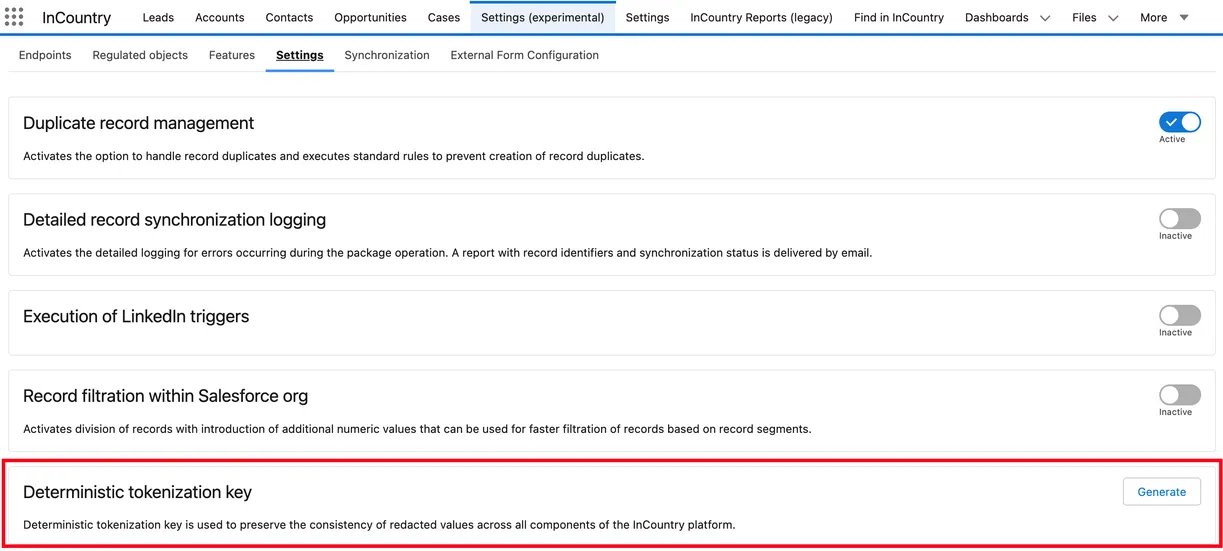Image resolution: width=1223 pixels, height=551 pixels.
Task: Enable Detailed record synchronization logging toggle
Action: coord(1179,219)
